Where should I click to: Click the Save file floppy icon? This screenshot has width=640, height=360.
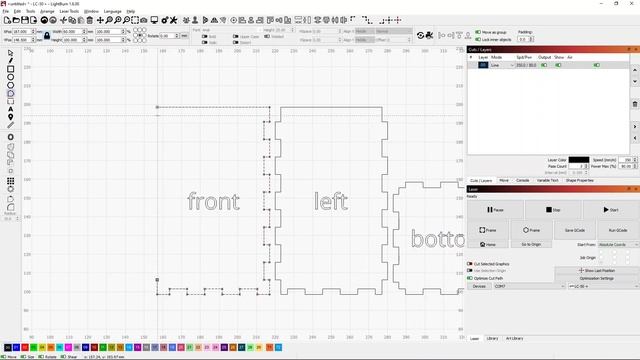pos(24,20)
